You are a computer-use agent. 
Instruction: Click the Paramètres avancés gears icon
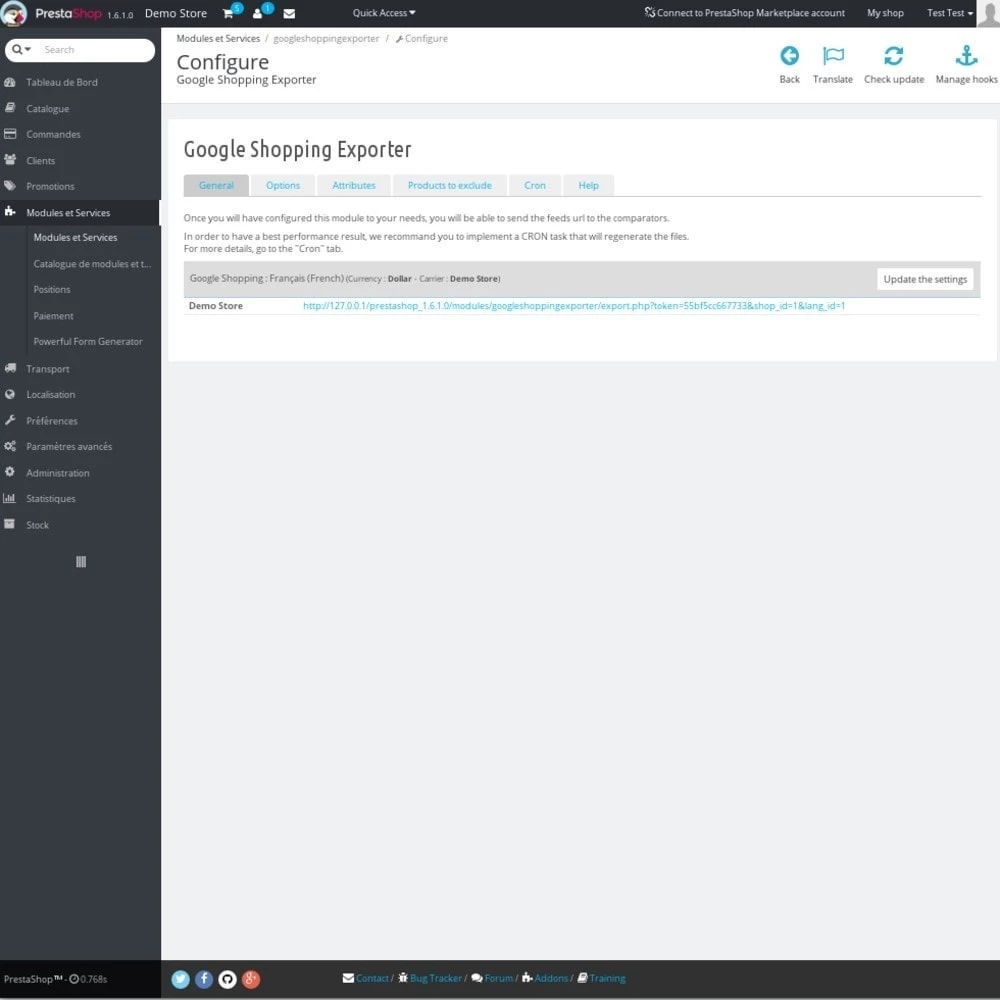pyautogui.click(x=10, y=446)
